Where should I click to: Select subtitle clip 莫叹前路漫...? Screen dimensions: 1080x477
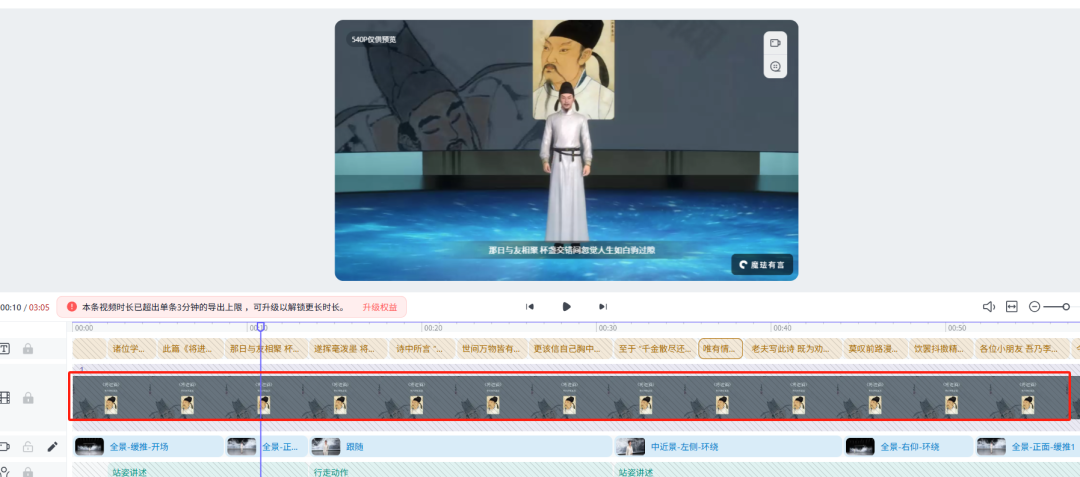875,349
